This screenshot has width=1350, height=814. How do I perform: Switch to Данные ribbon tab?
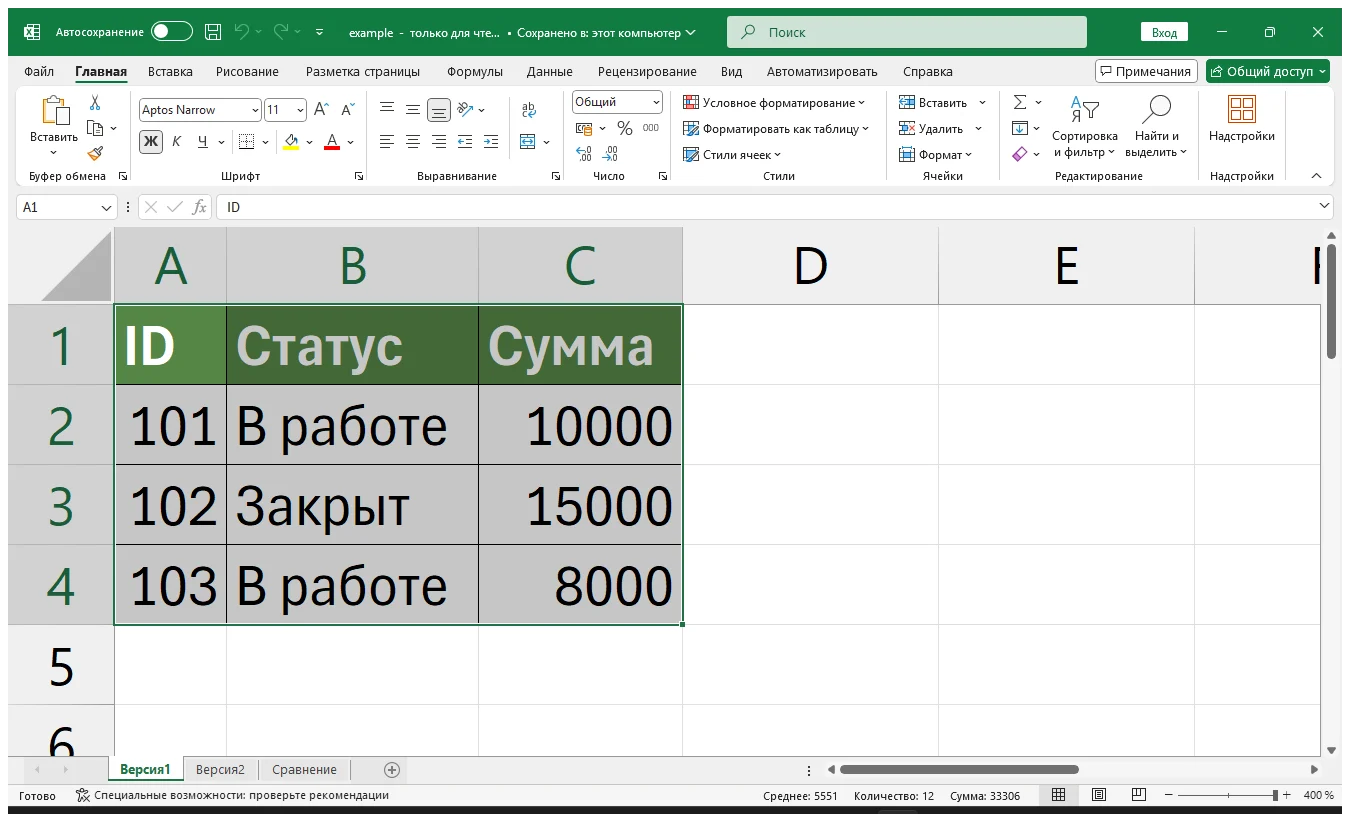point(550,72)
